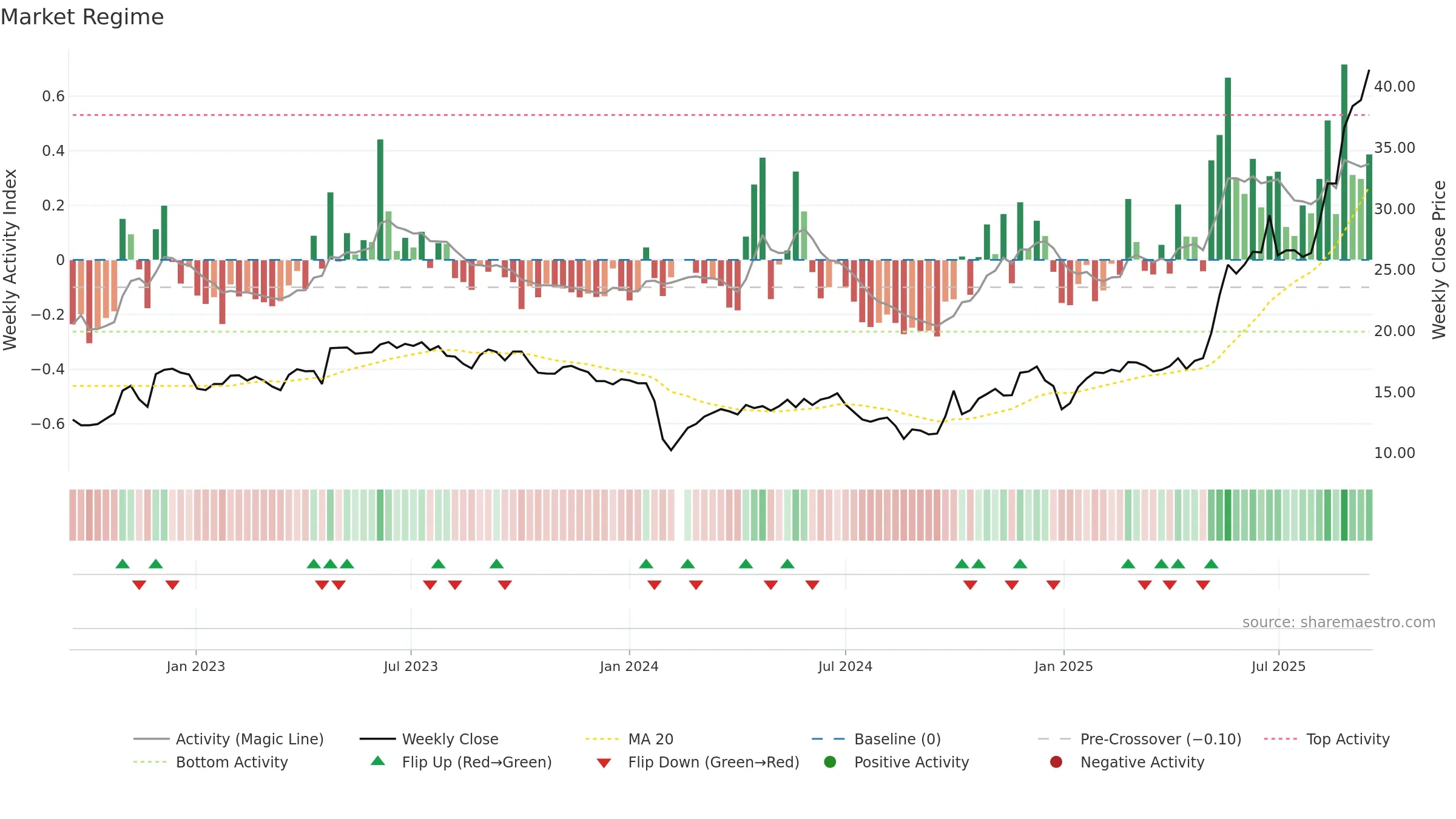
Task: Click the source: sharemaestro.com text
Action: click(x=1339, y=622)
